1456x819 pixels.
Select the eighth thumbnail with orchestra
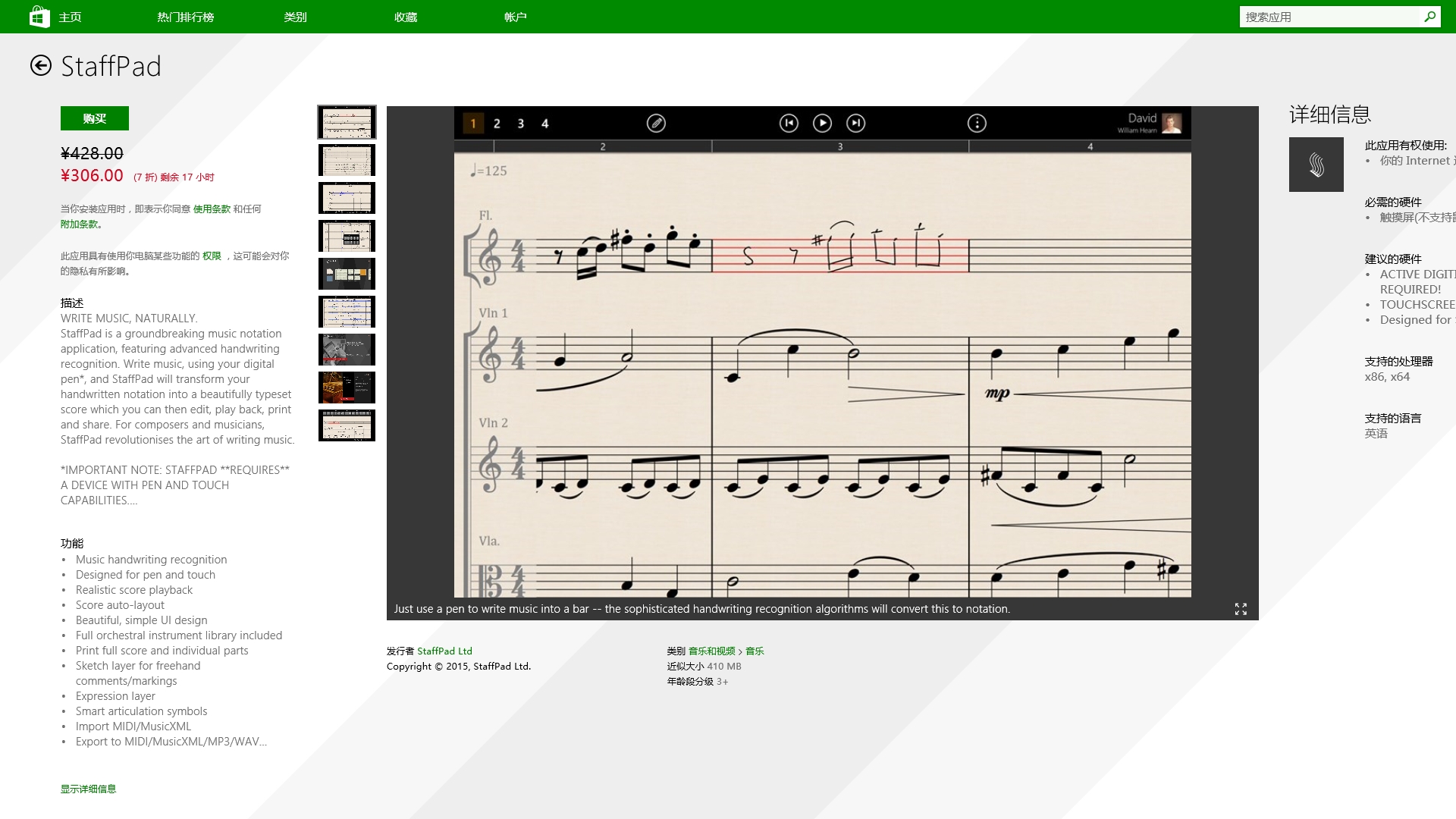(x=347, y=388)
